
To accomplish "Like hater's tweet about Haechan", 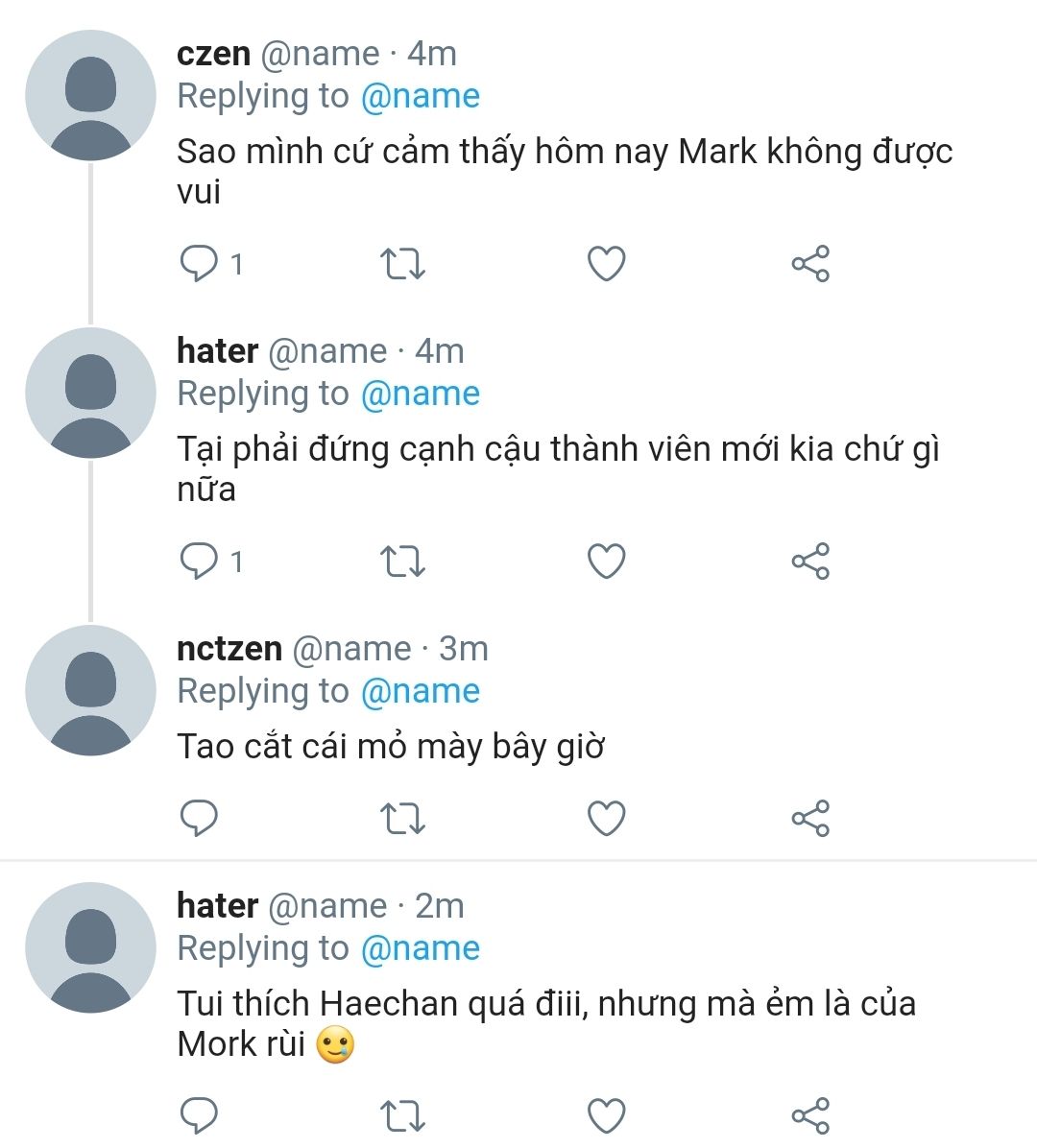I will click(x=606, y=1115).
